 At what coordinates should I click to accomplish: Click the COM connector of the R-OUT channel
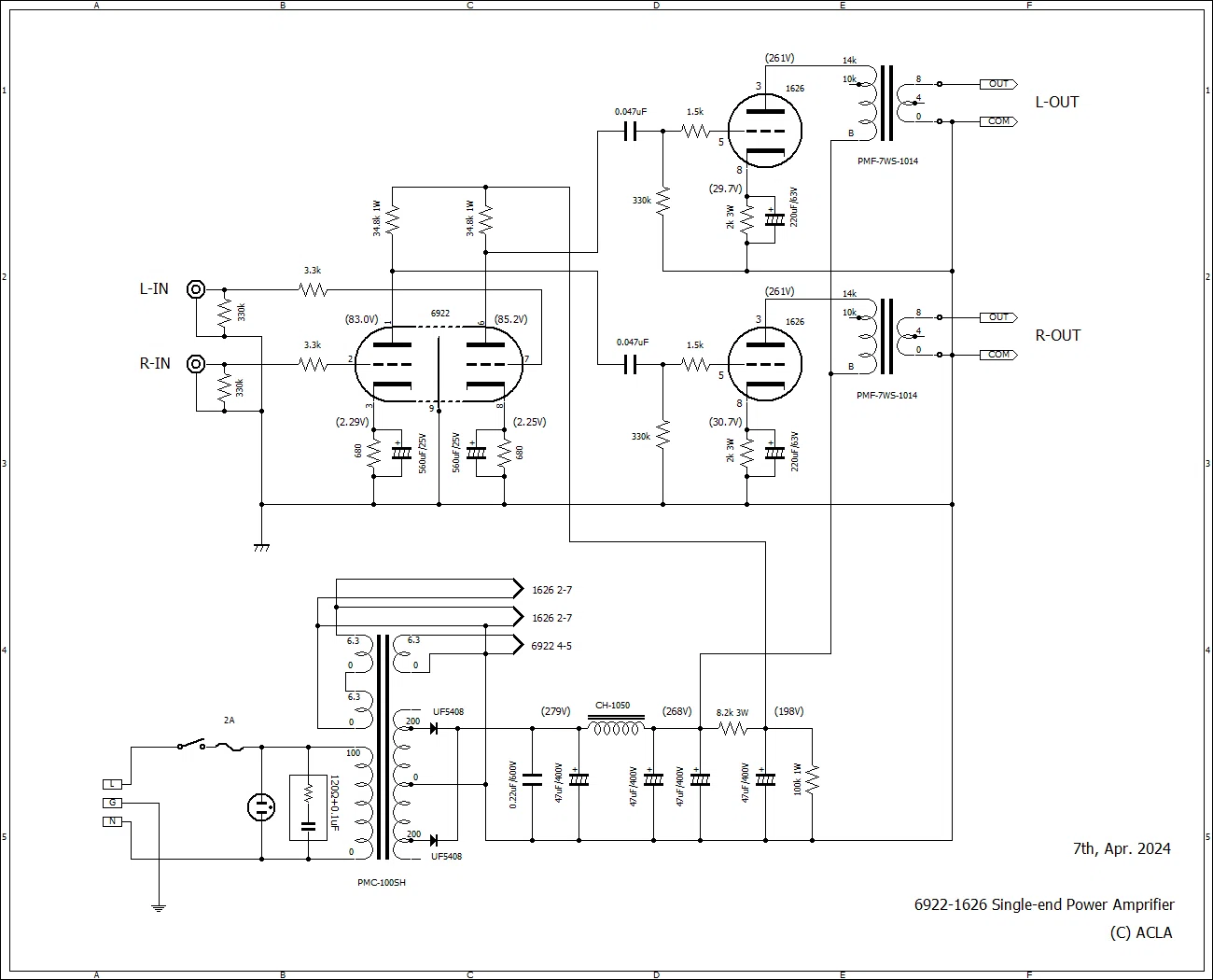[x=998, y=355]
